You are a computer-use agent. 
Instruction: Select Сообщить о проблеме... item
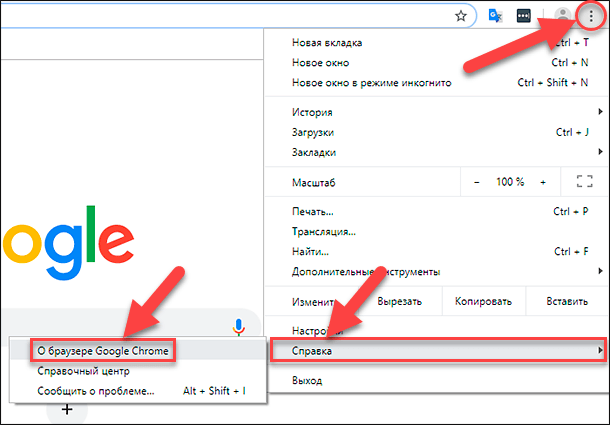(x=138, y=391)
